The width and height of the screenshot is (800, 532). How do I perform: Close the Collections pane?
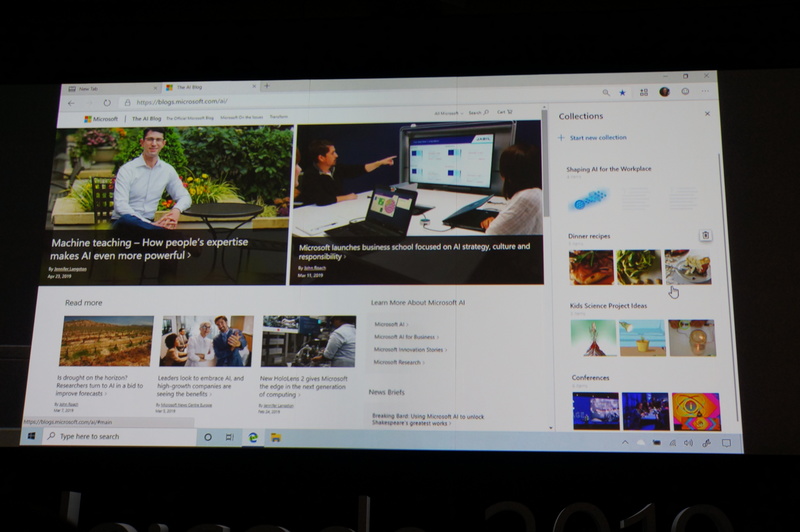707,114
